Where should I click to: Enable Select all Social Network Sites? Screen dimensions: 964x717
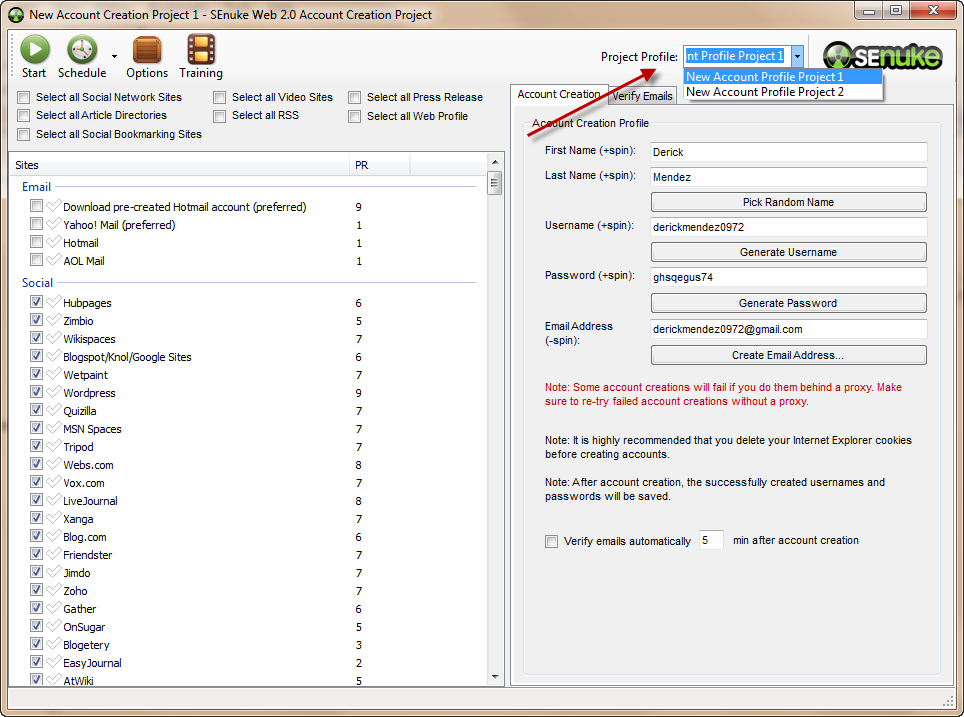coord(24,97)
